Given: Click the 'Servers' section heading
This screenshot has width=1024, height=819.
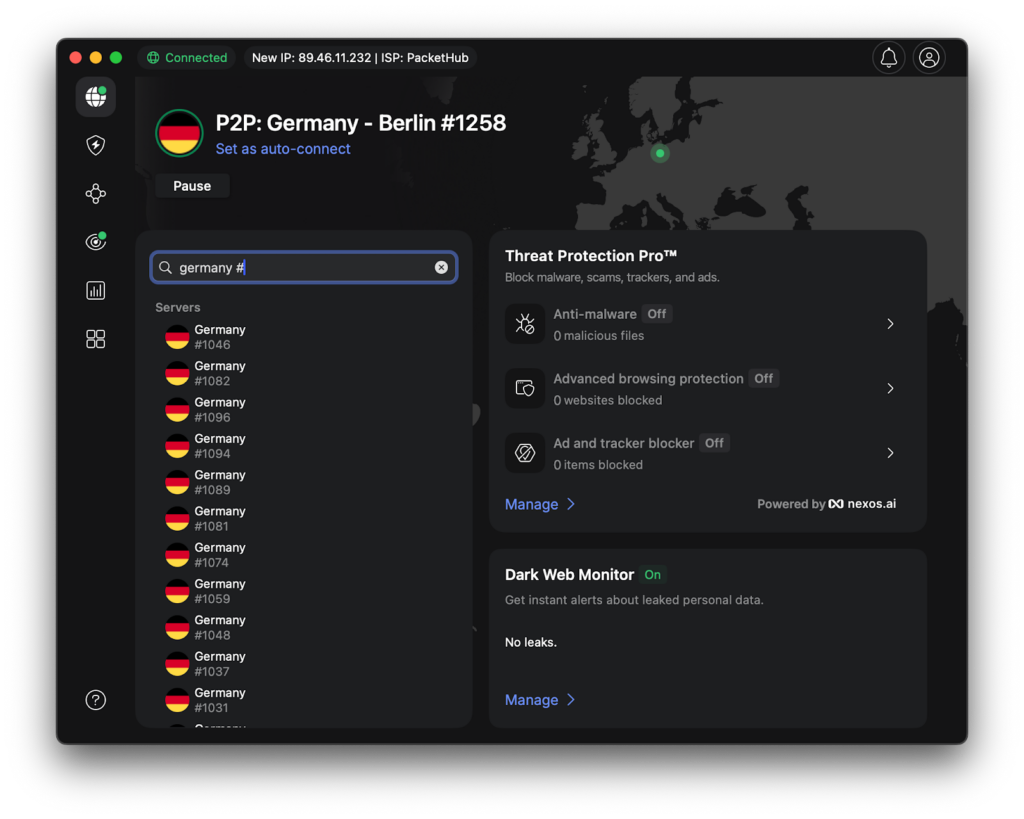Looking at the screenshot, I should 178,308.
